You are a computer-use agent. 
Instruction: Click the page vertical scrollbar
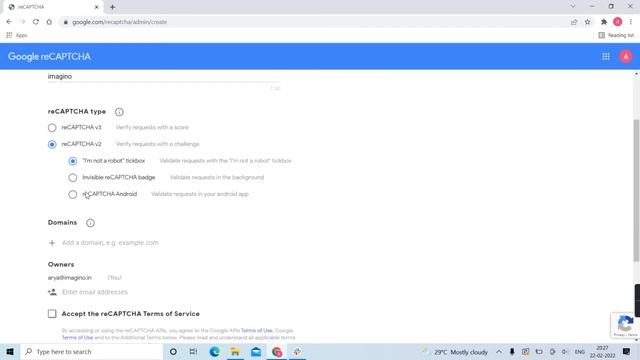tap(636, 190)
